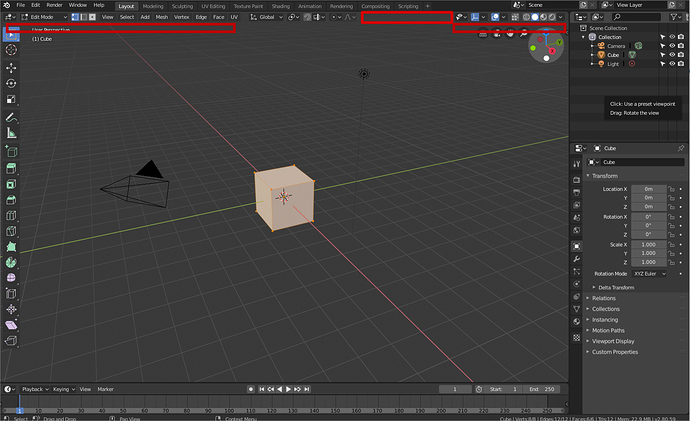Switch to wireframe viewport shading
This screenshot has height=421, width=690.
pyautogui.click(x=526, y=17)
